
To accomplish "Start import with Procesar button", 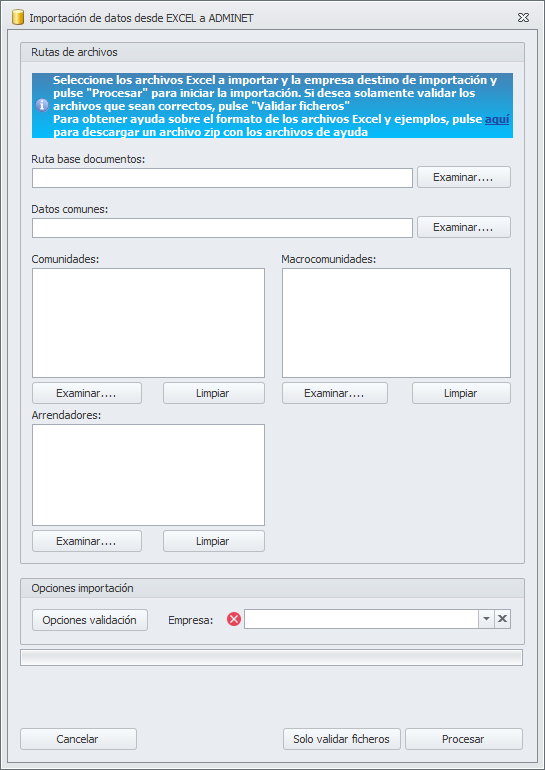I will point(464,739).
